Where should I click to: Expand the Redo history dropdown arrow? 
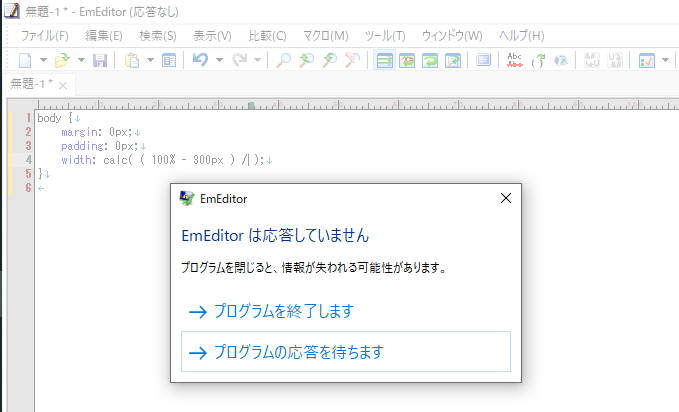tap(257, 60)
